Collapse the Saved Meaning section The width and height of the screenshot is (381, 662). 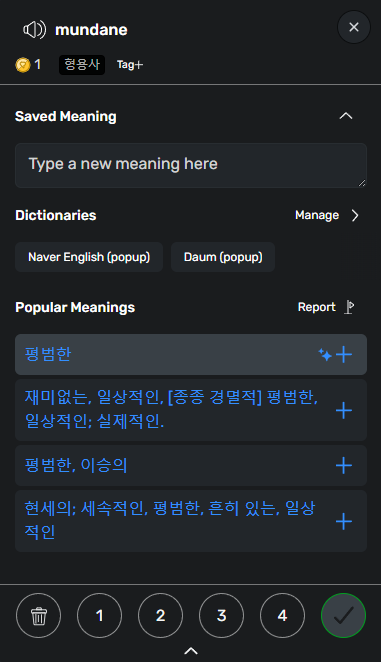pyautogui.click(x=346, y=116)
